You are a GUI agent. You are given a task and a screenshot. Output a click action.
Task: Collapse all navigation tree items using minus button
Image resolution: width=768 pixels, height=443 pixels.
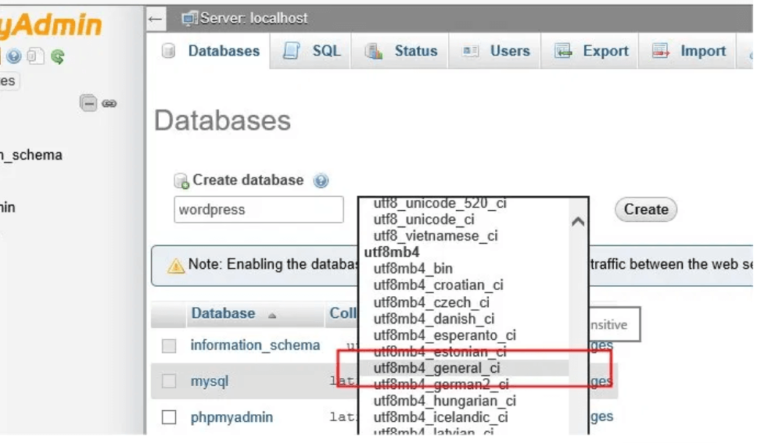[x=89, y=103]
